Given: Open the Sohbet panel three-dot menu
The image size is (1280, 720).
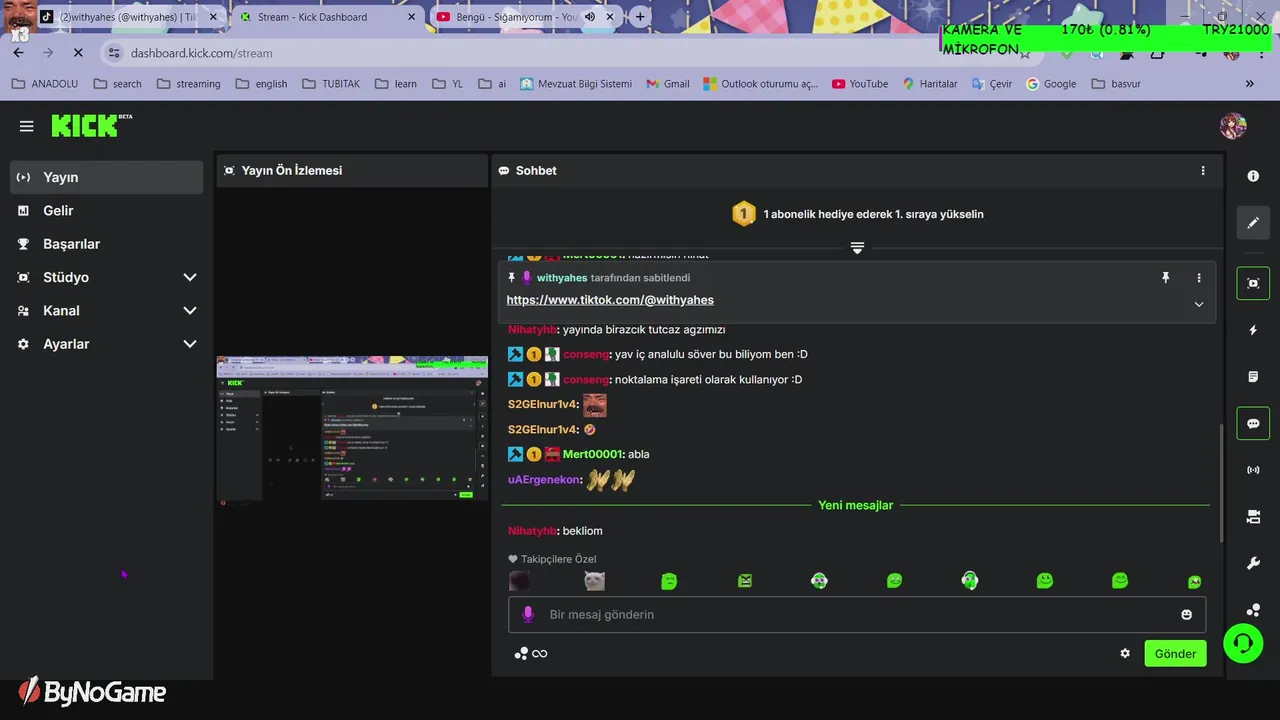Looking at the screenshot, I should 1203,171.
